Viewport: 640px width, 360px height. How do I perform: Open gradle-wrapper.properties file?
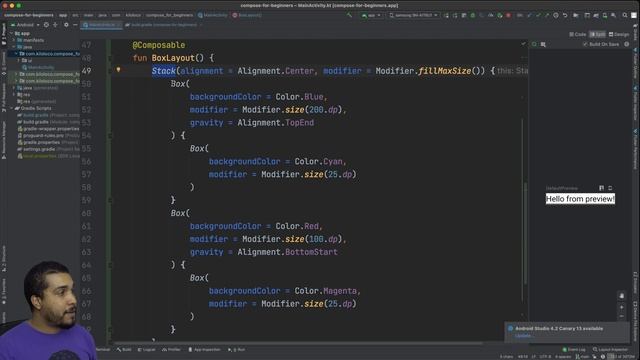48,129
